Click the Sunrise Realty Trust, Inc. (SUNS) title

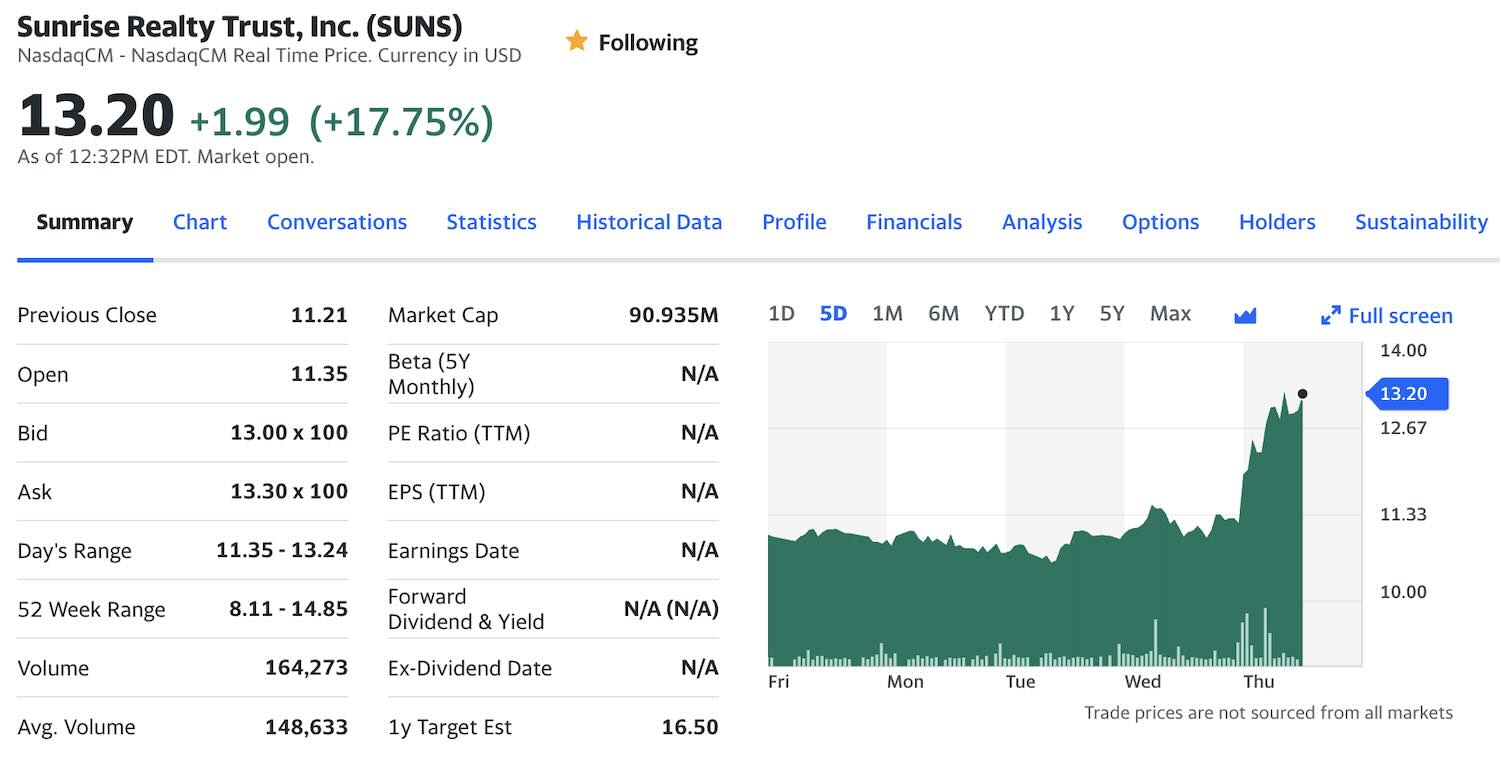[240, 26]
